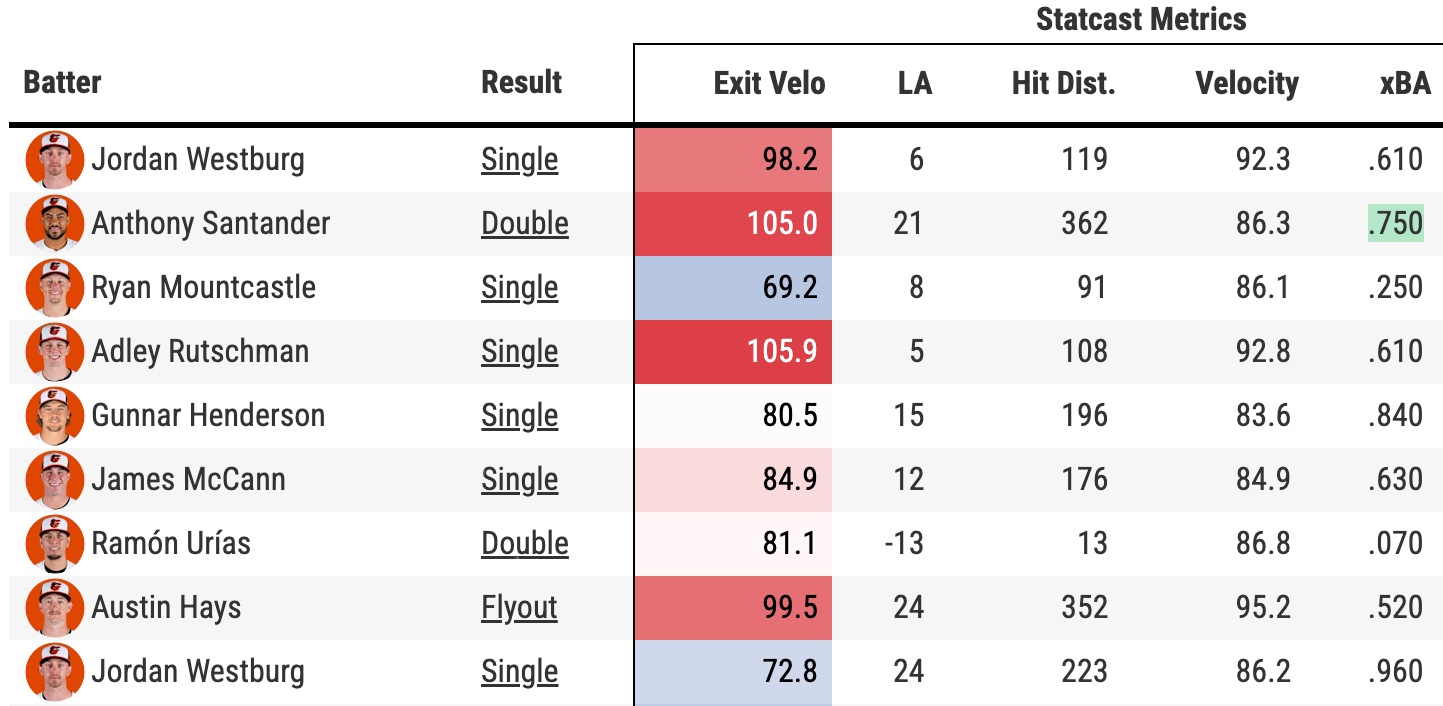Click headshot in Westburg's 98.2 exit velo row

pyautogui.click(x=54, y=160)
